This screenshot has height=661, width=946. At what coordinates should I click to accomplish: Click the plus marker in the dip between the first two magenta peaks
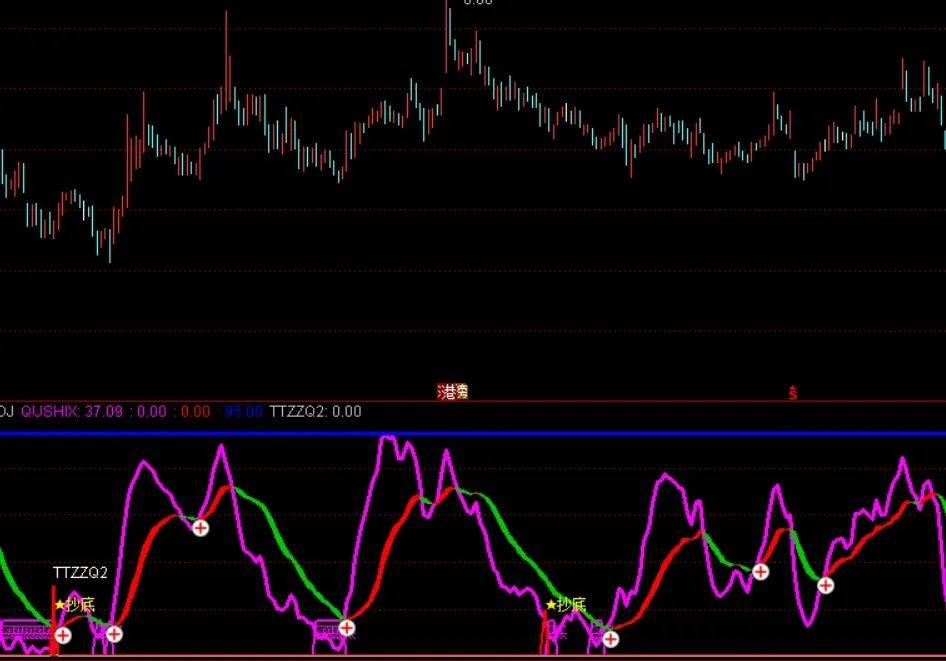pos(200,528)
